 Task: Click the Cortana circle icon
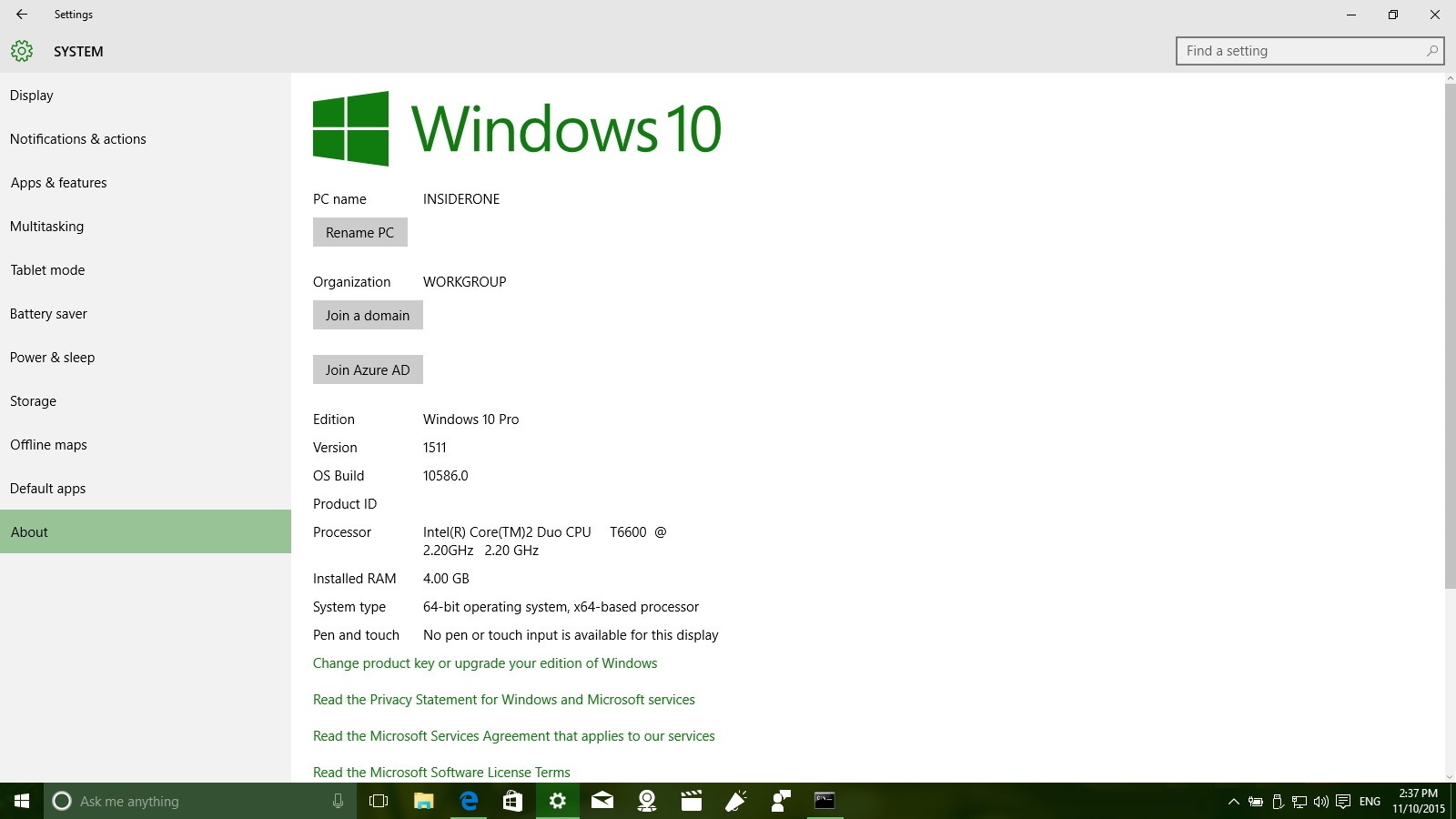(62, 801)
